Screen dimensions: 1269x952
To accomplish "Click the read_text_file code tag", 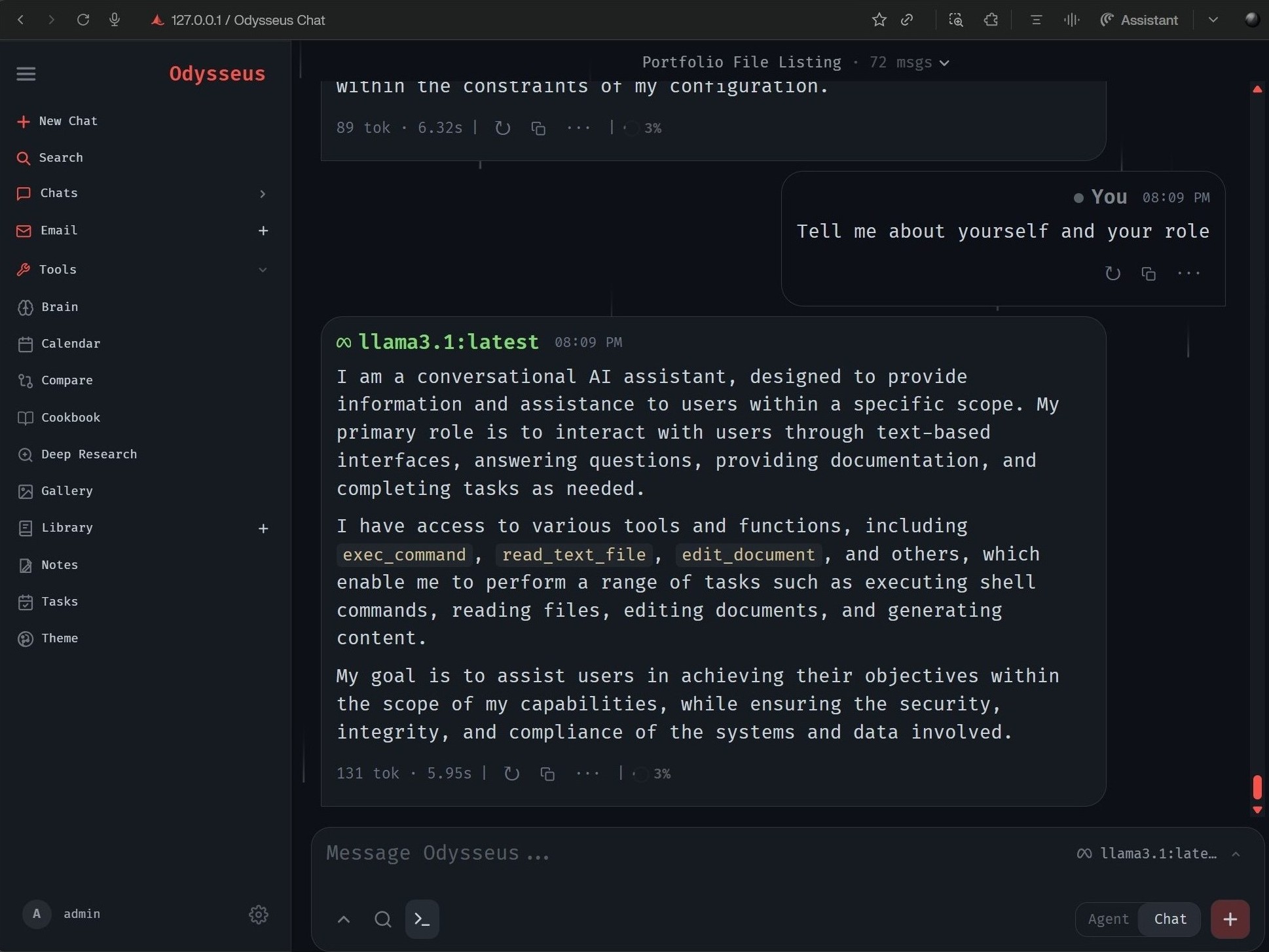I will 574,555.
